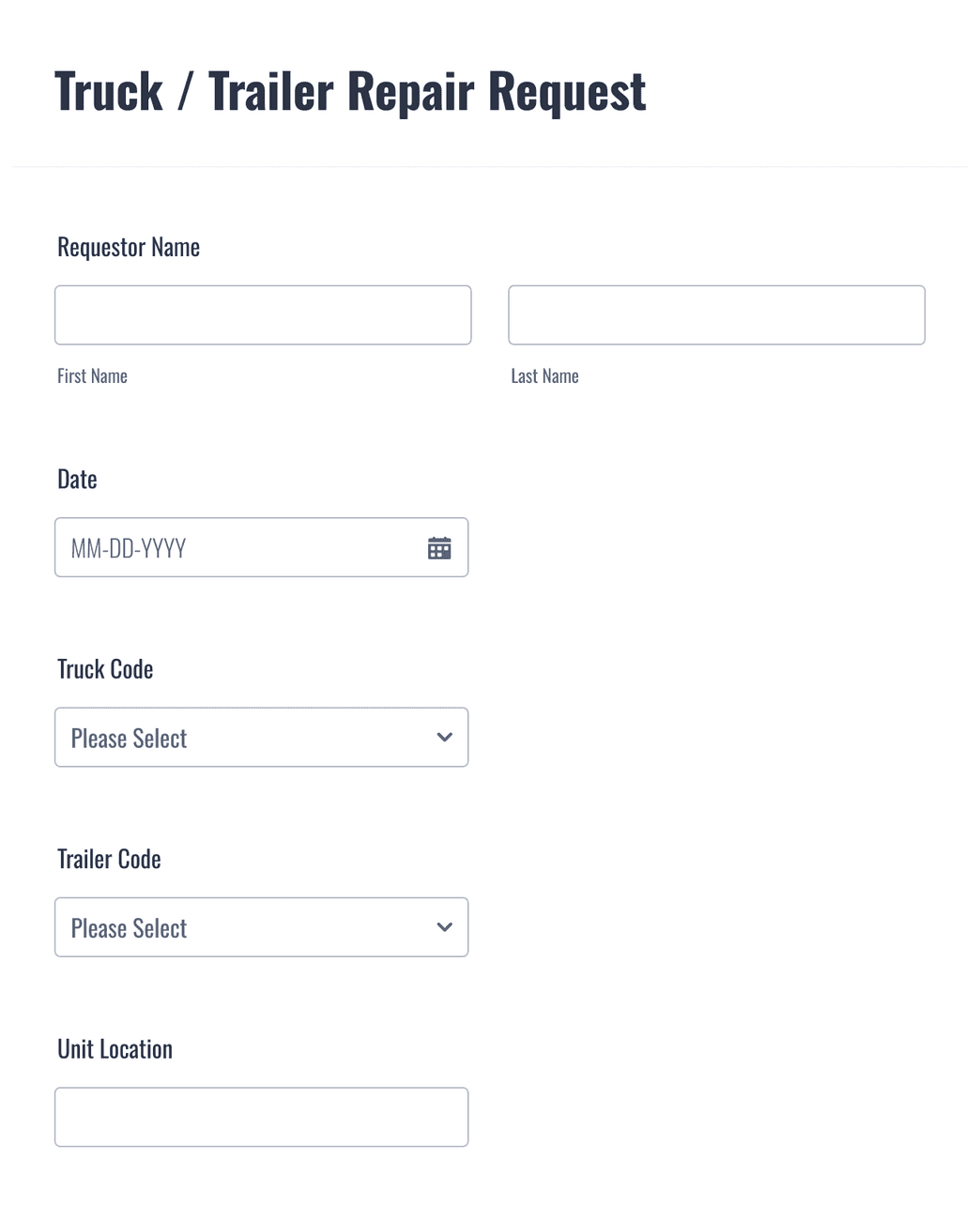The height and width of the screenshot is (1206, 980).
Task: Click the Unit Location label
Action: click(x=115, y=1049)
